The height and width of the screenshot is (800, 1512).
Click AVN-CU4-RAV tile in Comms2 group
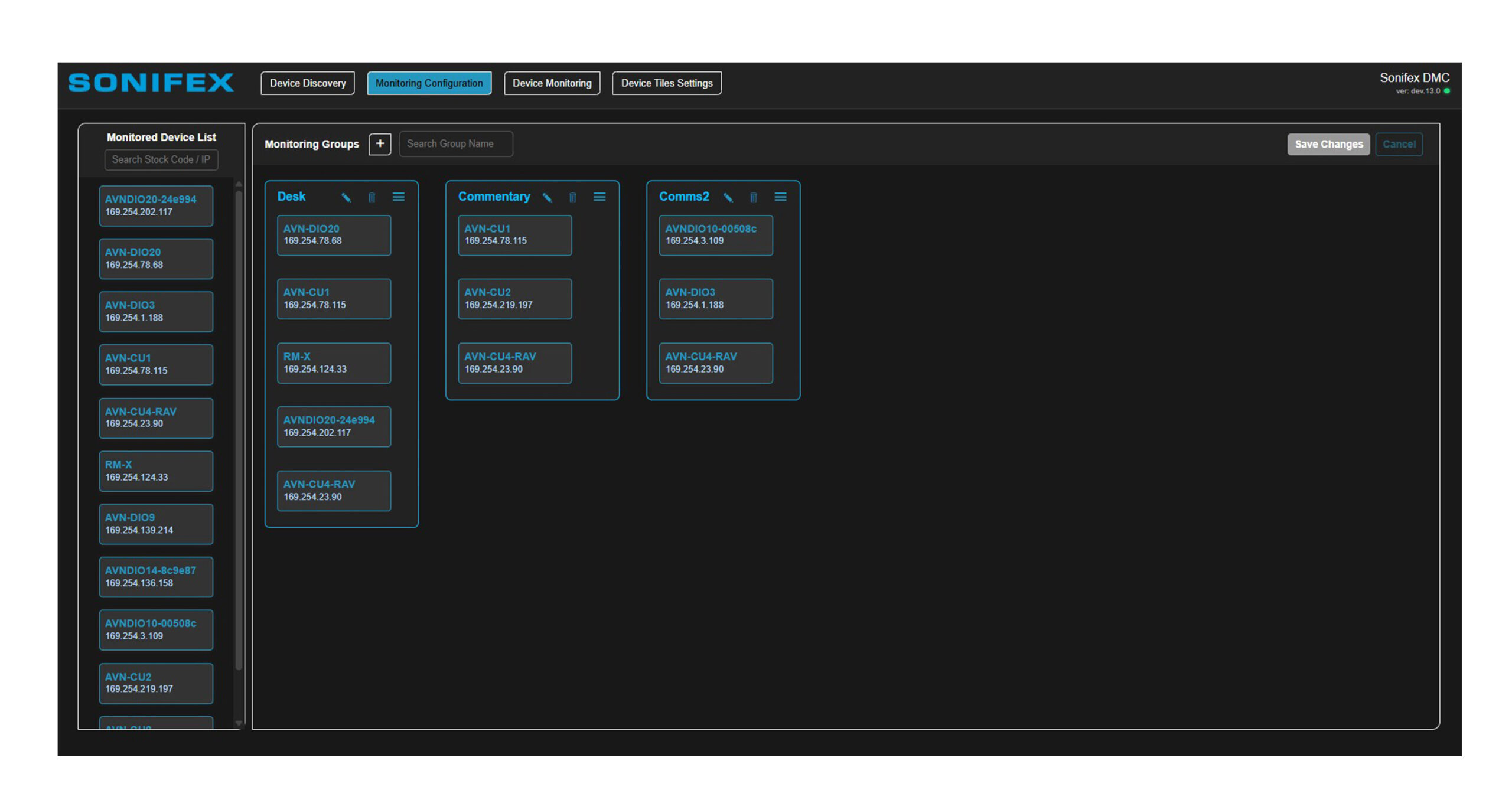pos(715,363)
